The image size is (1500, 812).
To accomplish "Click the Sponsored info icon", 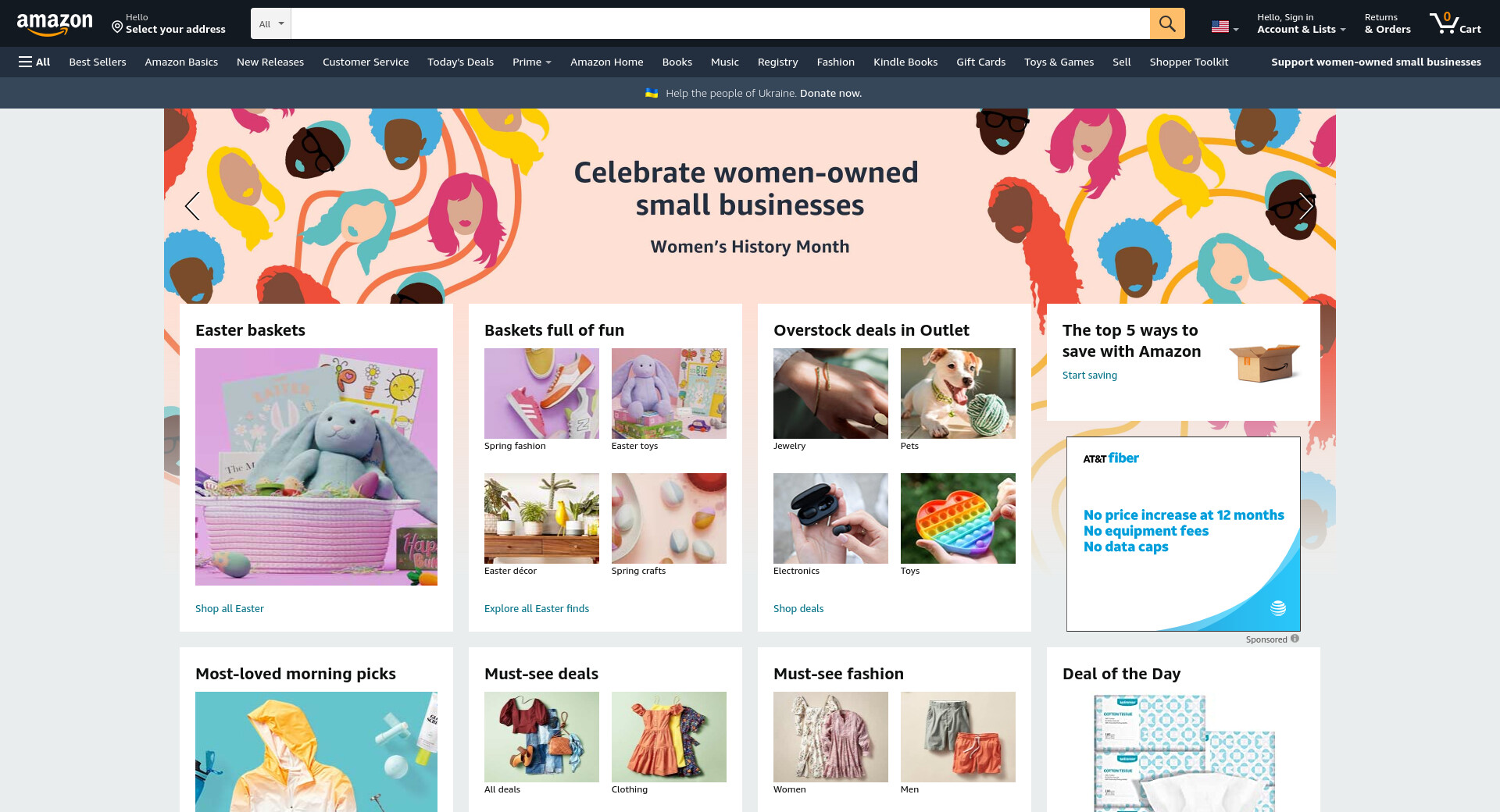I will 1295,639.
